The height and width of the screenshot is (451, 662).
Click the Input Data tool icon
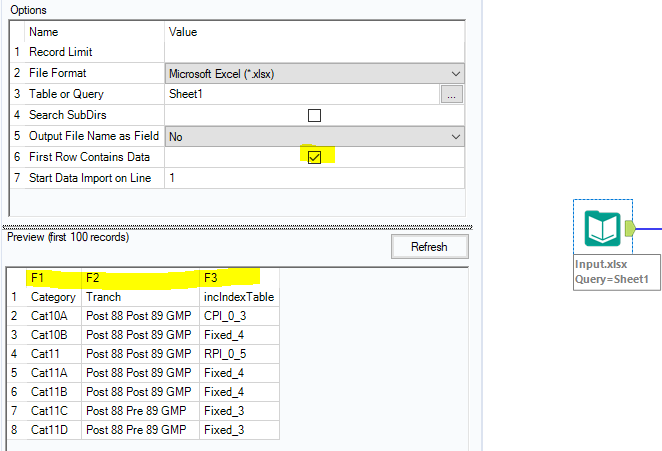[x=603, y=230]
